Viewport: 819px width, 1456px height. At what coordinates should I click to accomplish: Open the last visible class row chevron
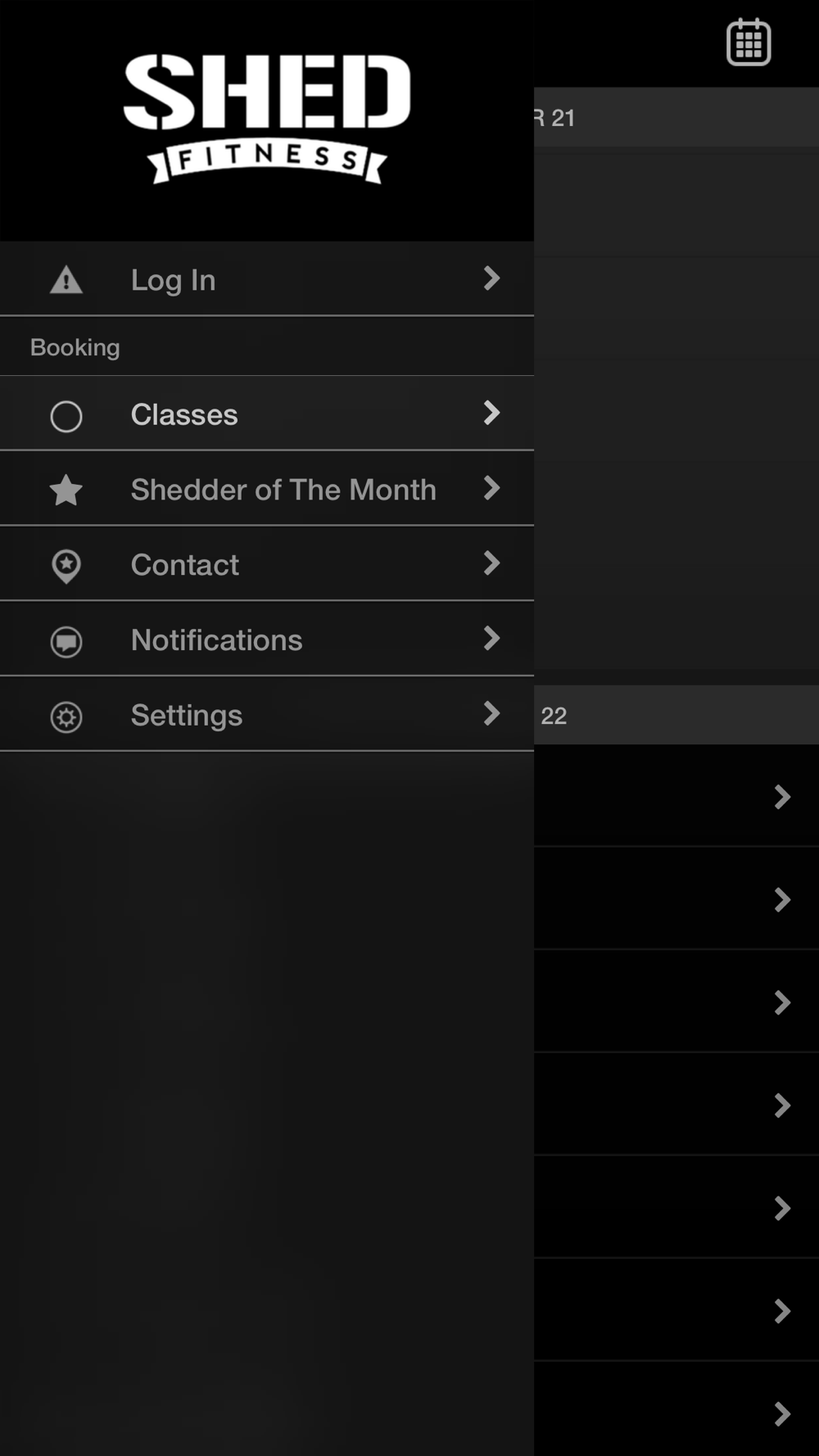[782, 1413]
